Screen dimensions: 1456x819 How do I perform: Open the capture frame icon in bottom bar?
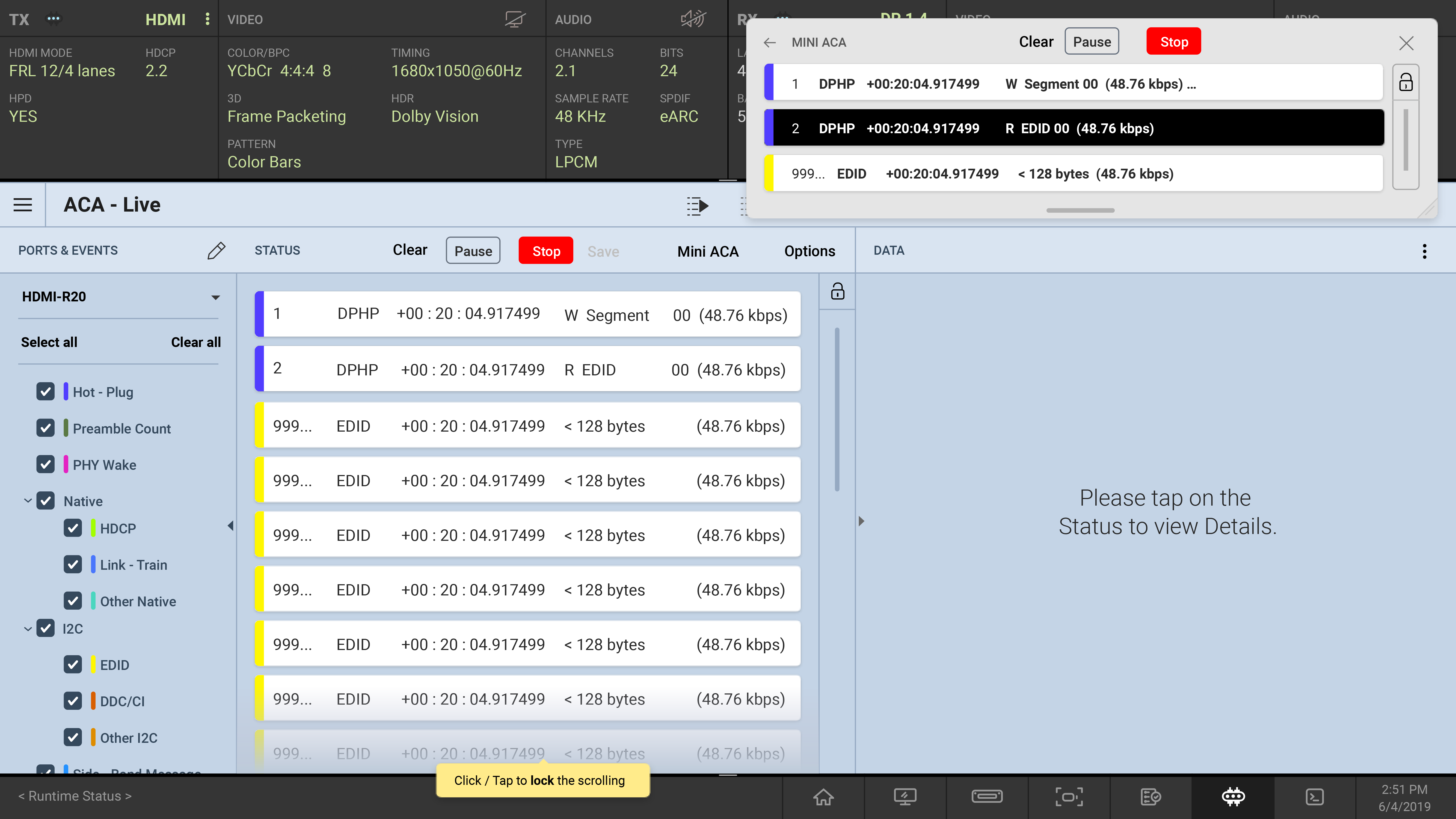(x=1069, y=797)
